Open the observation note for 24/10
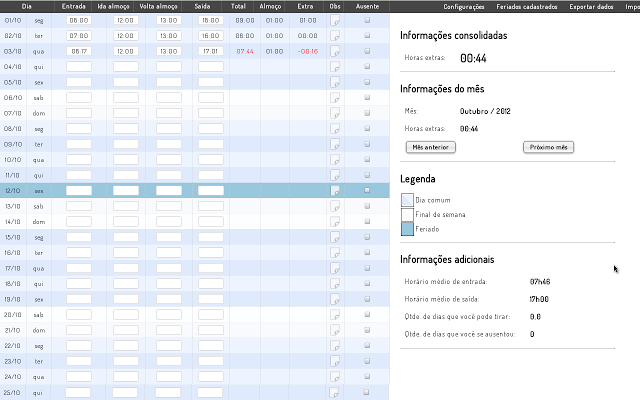640x400 pixels. [336, 377]
